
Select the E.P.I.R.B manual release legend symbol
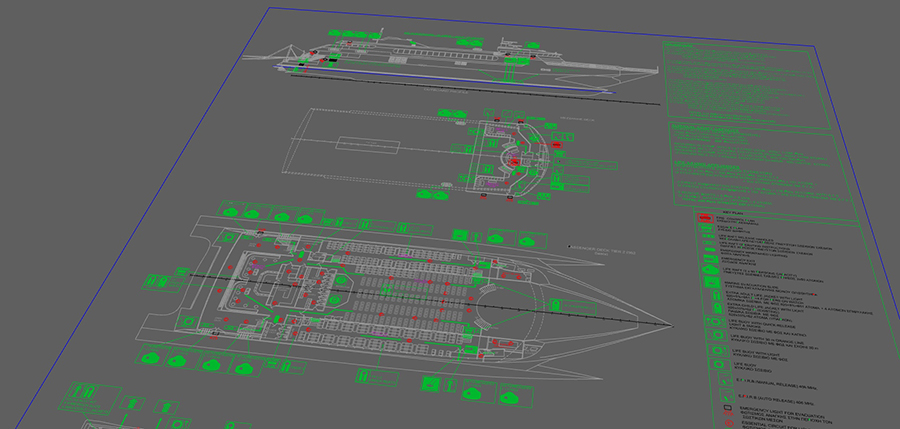(x=726, y=379)
